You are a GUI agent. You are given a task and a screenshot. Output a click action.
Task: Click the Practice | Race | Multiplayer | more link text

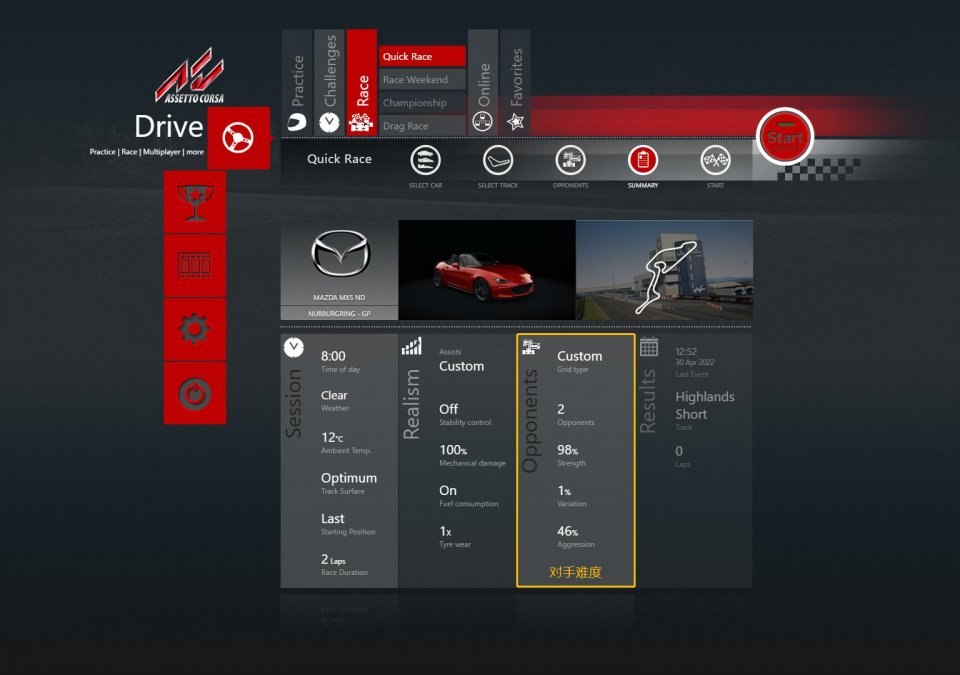coord(147,152)
